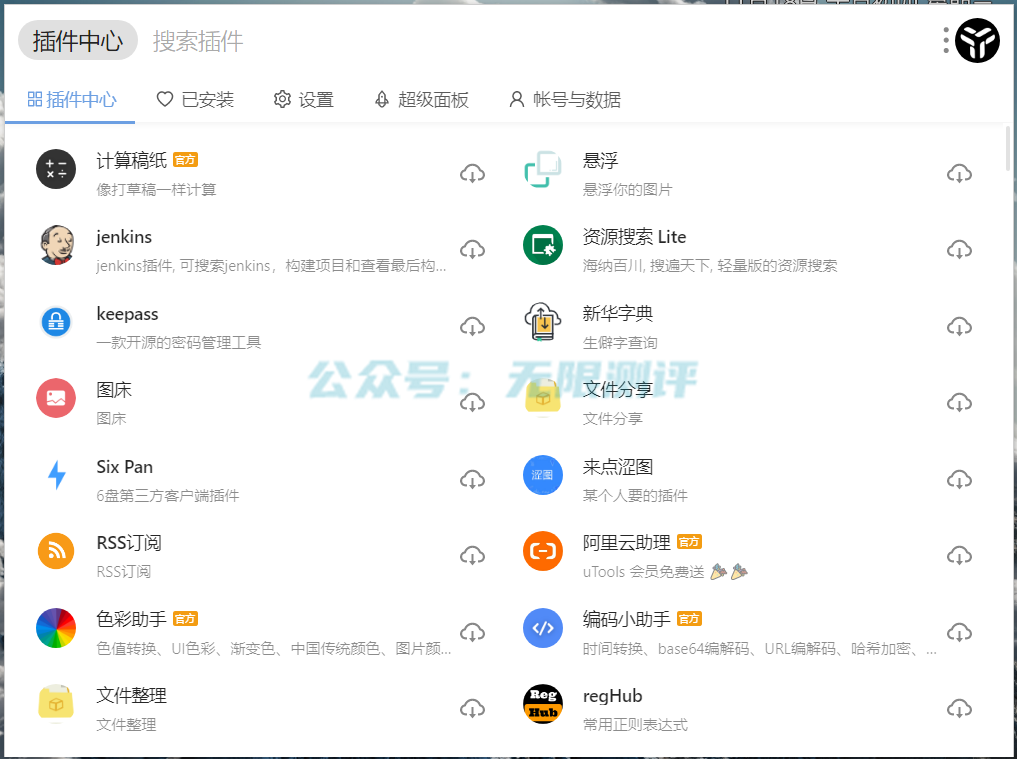Open the 帐号与数据 tab
This screenshot has height=759, width=1017.
point(564,100)
